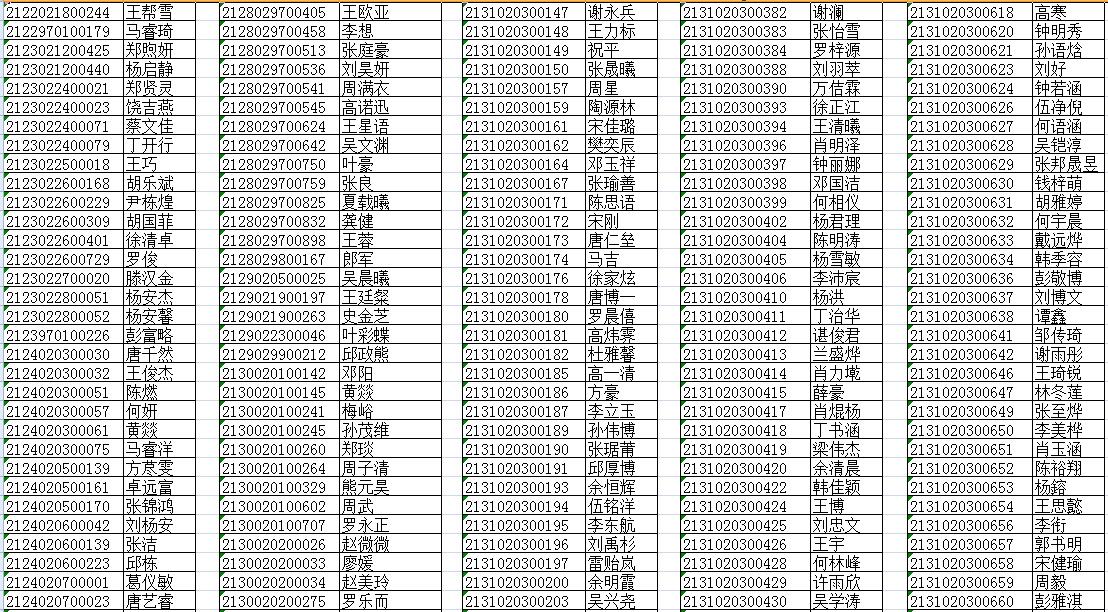
Task: Select the ID cell 2128029800167
Action: pyautogui.click(x=279, y=259)
